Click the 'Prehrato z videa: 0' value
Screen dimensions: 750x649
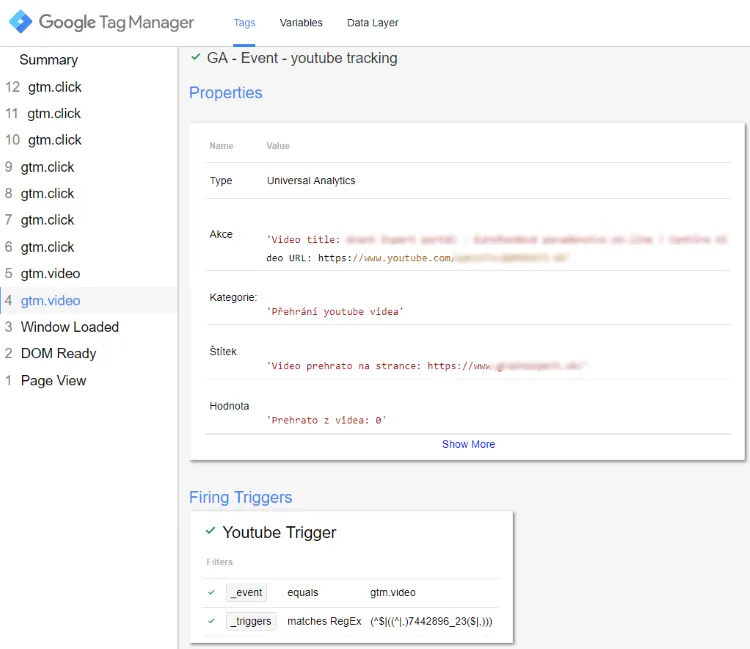[326, 420]
